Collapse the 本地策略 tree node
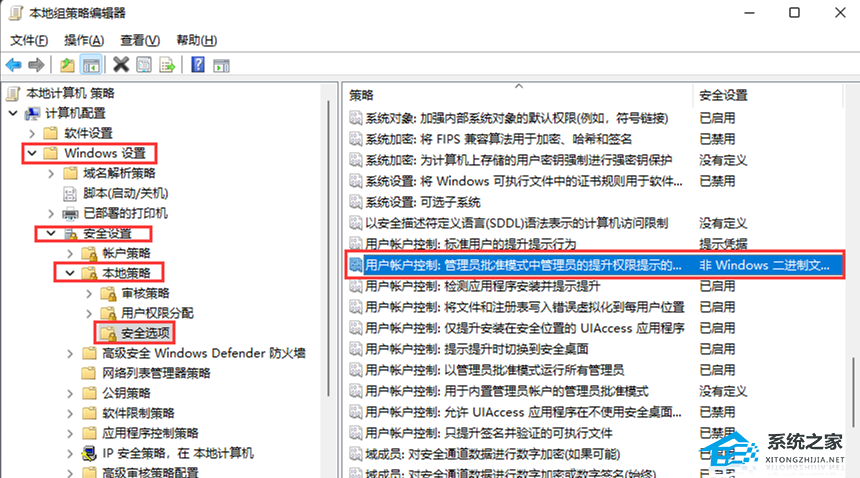 pyautogui.click(x=69, y=272)
